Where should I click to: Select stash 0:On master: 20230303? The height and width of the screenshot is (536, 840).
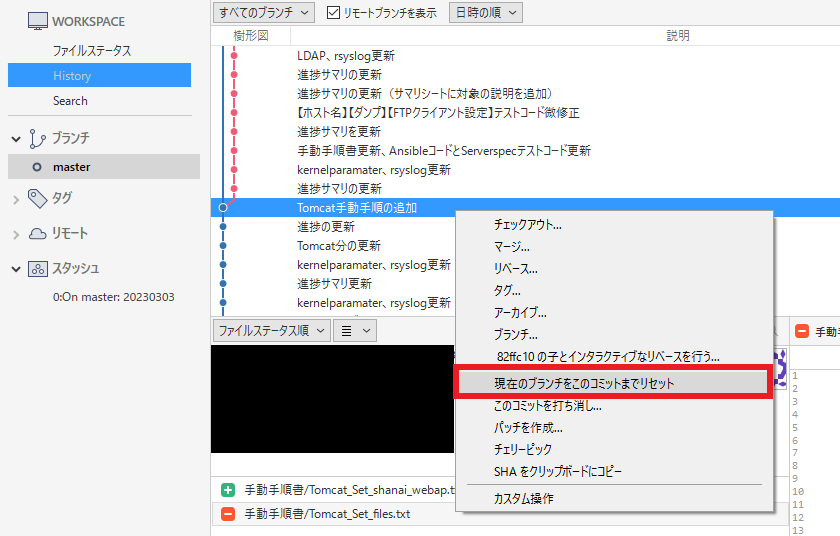tap(114, 297)
